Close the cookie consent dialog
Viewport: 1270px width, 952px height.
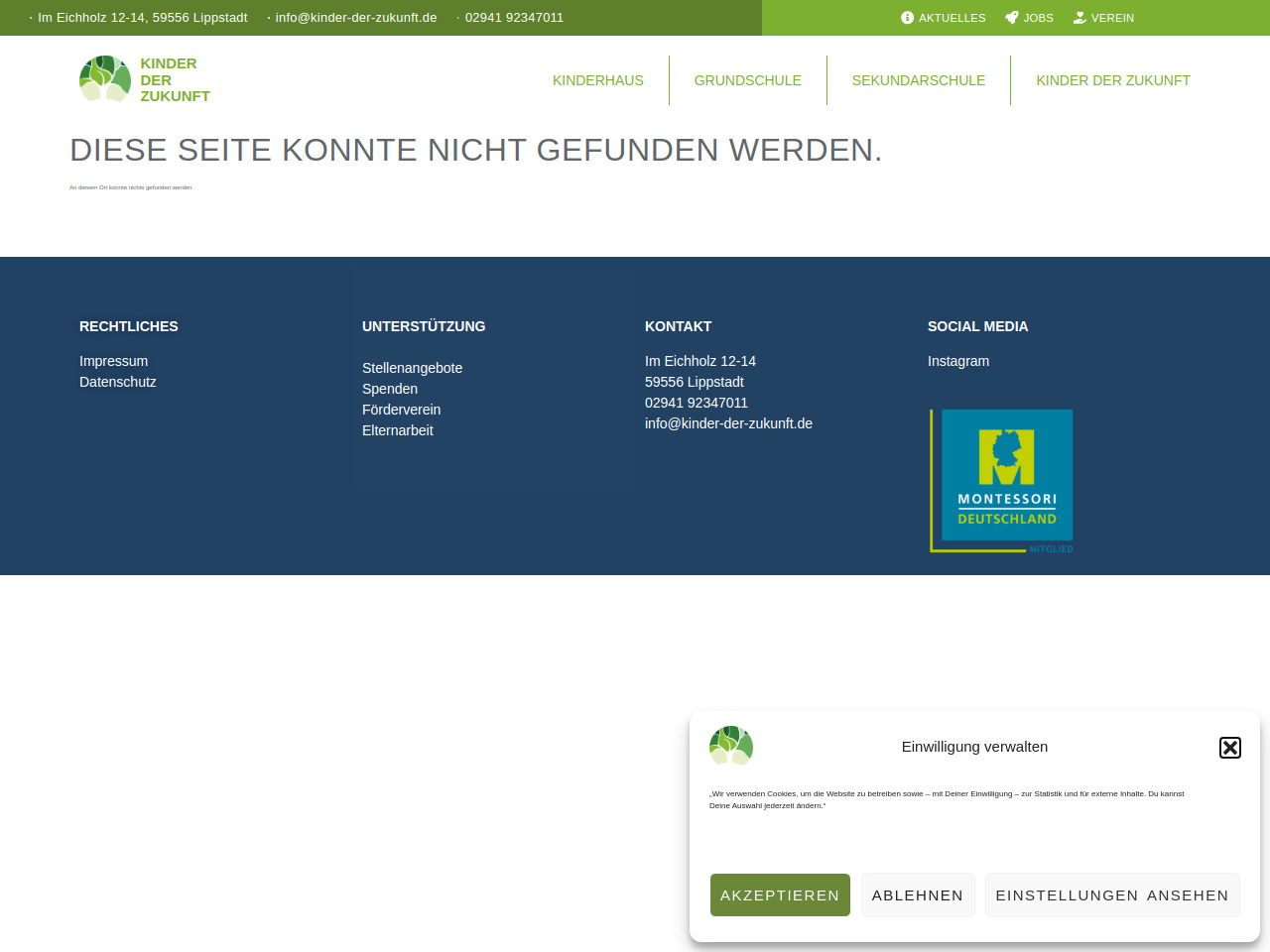click(1229, 748)
